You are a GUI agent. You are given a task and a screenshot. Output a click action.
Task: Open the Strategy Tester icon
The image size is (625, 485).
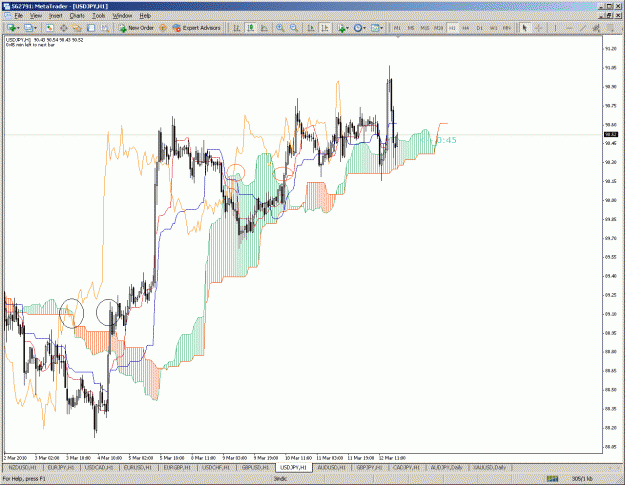point(105,28)
